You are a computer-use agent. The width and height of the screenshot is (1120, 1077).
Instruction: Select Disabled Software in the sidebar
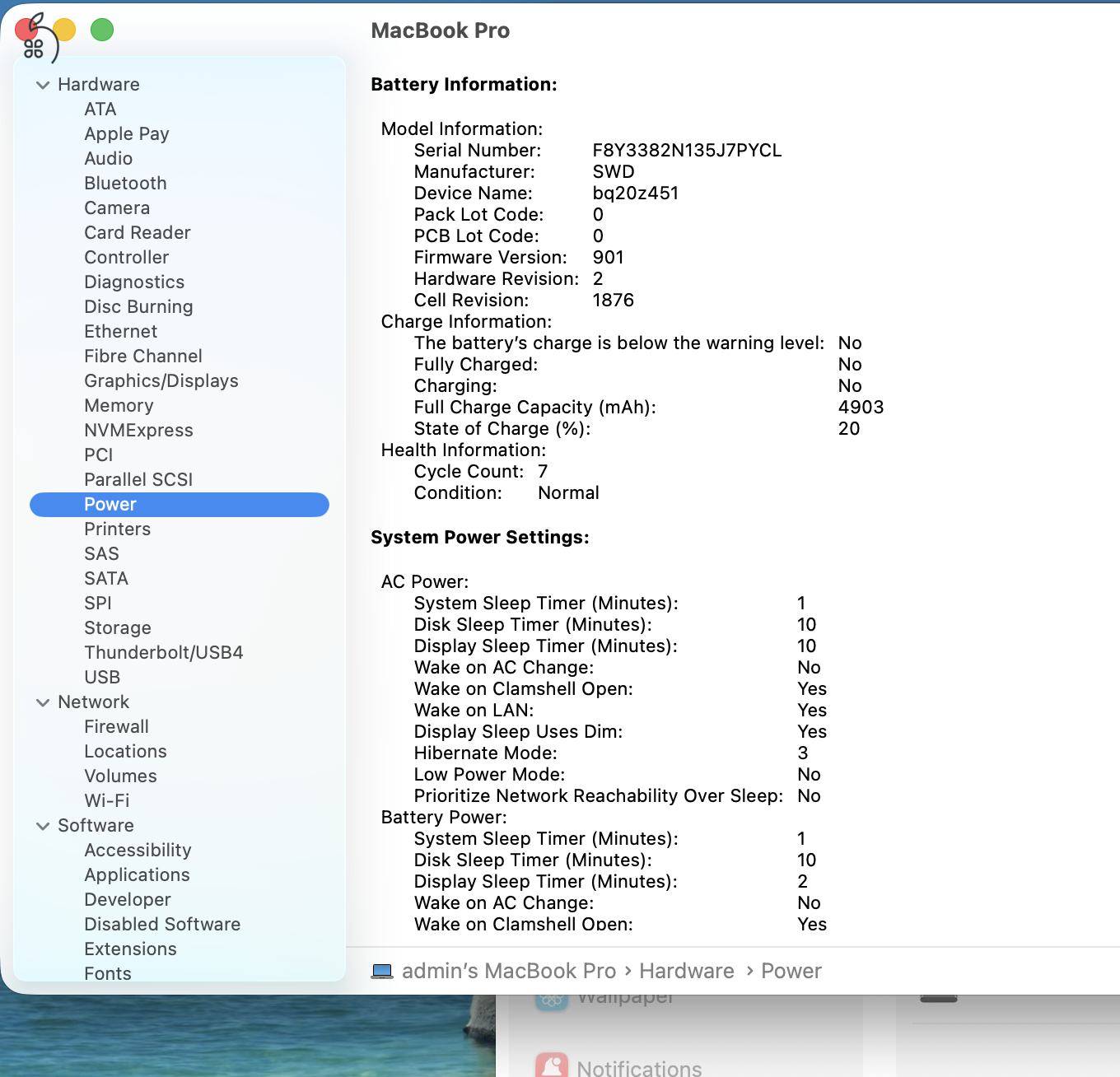coord(162,925)
